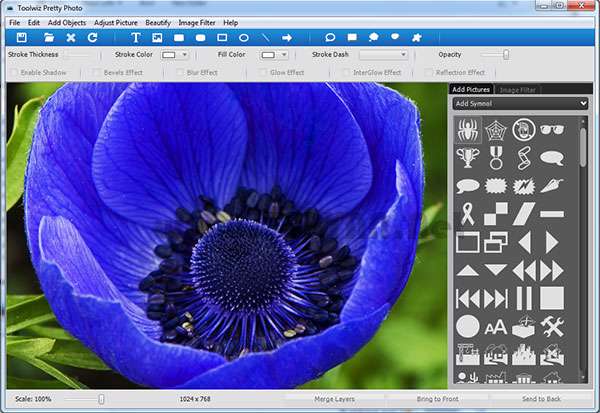Insert the crossed tools symbol
The image size is (600, 413).
(552, 327)
